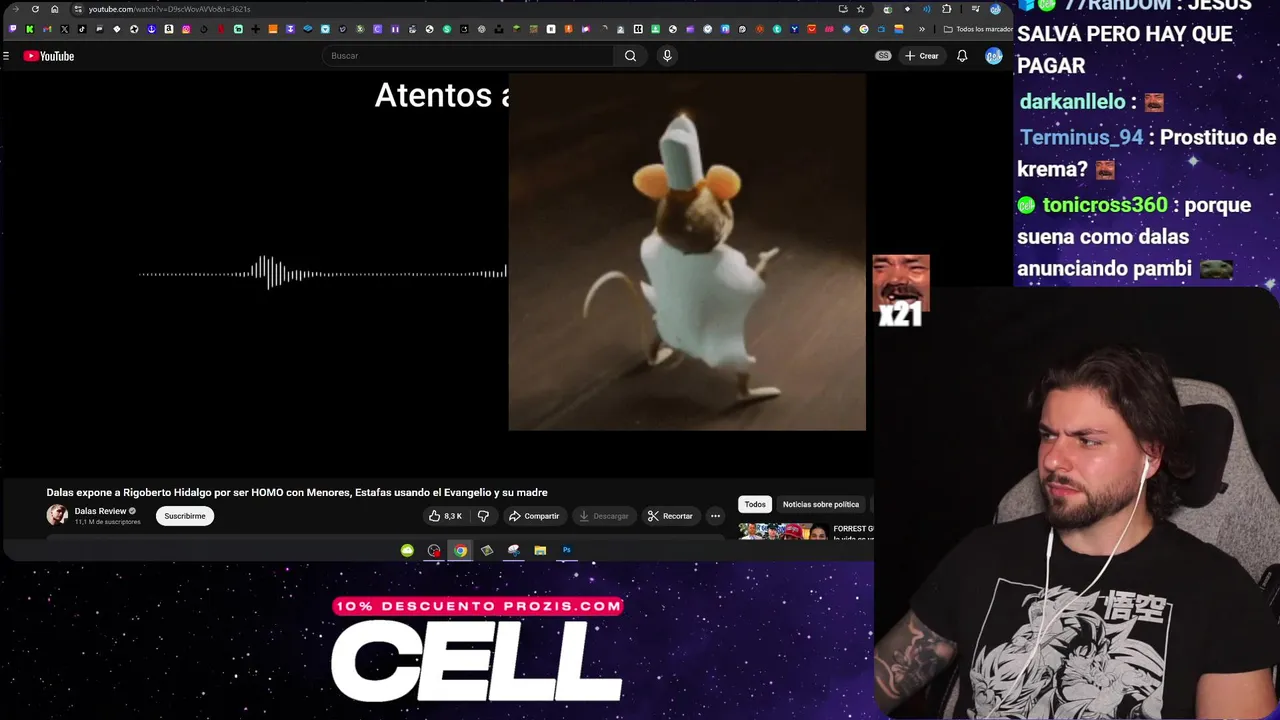Screen dimensions: 1280x720
Task: Select the Todos filter chip
Action: pyautogui.click(x=755, y=504)
